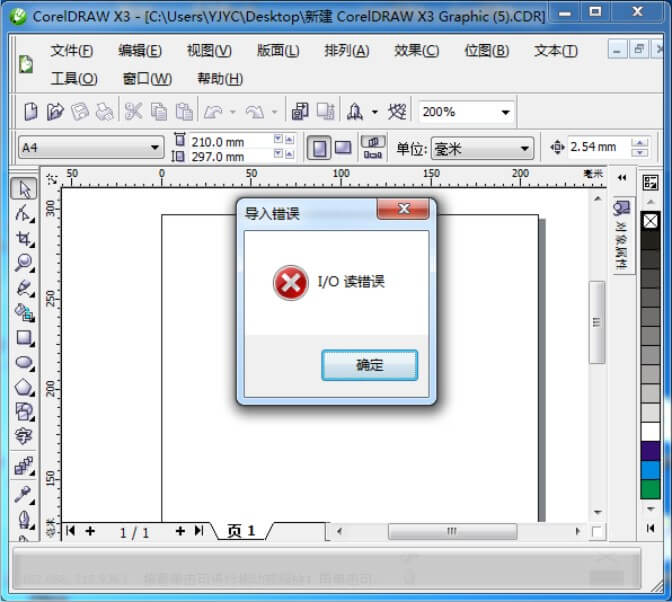Viewport: 672px width, 602px height.
Task: Click the Redo arrow icon
Action: click(x=255, y=112)
